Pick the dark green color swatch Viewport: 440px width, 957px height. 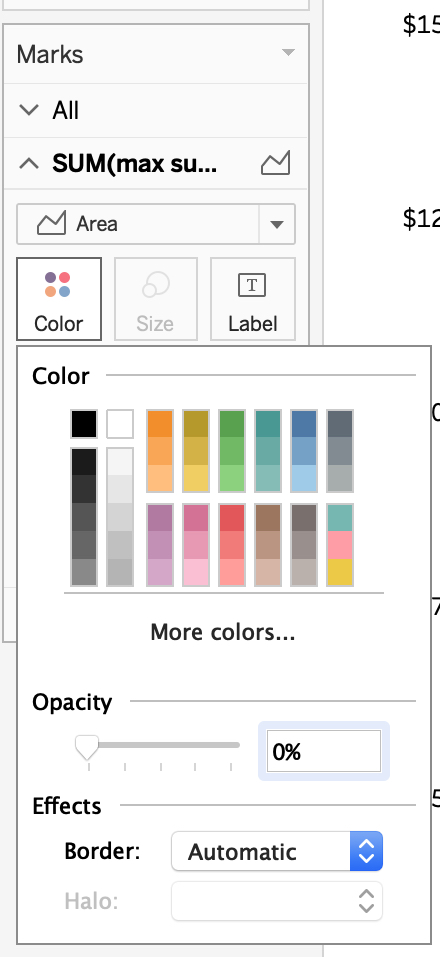pyautogui.click(x=232, y=424)
